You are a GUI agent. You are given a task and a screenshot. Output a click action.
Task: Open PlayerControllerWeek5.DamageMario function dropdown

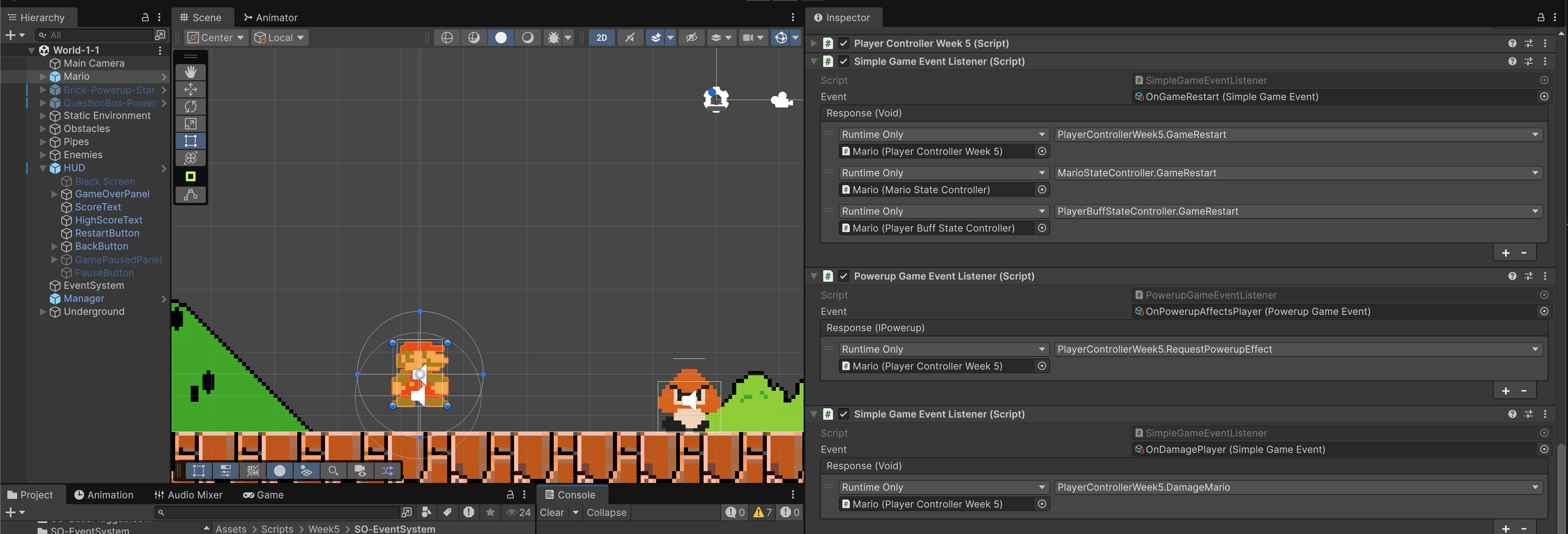(1297, 487)
